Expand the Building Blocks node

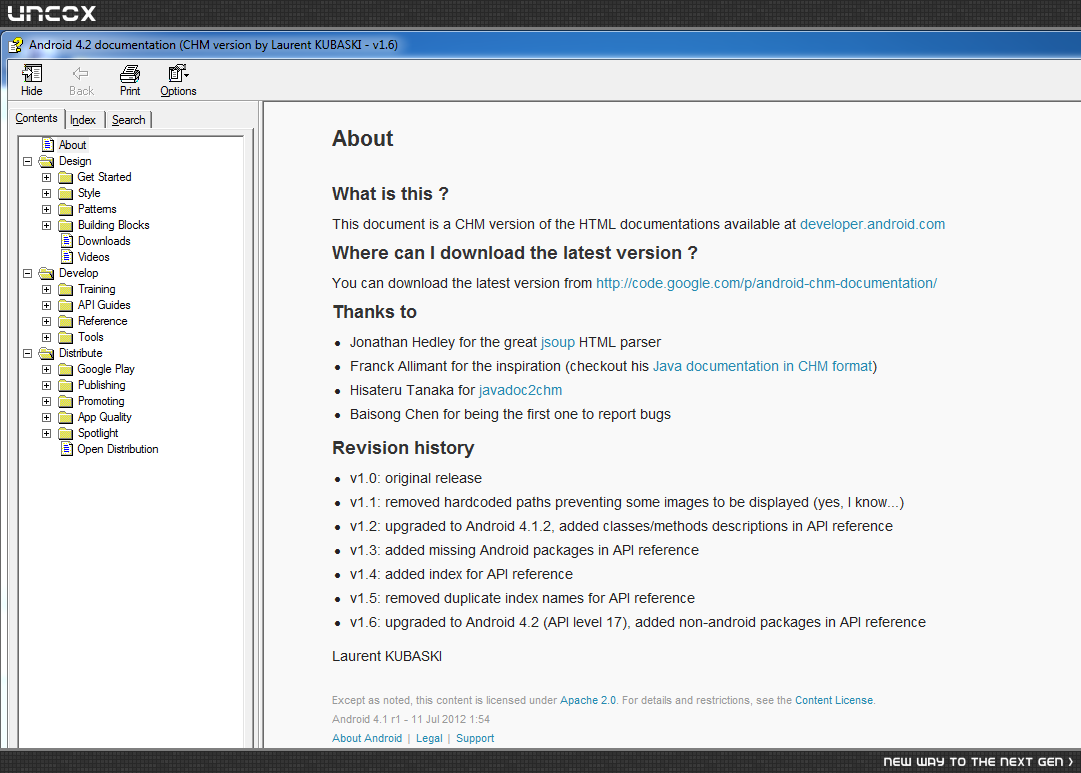pos(46,225)
